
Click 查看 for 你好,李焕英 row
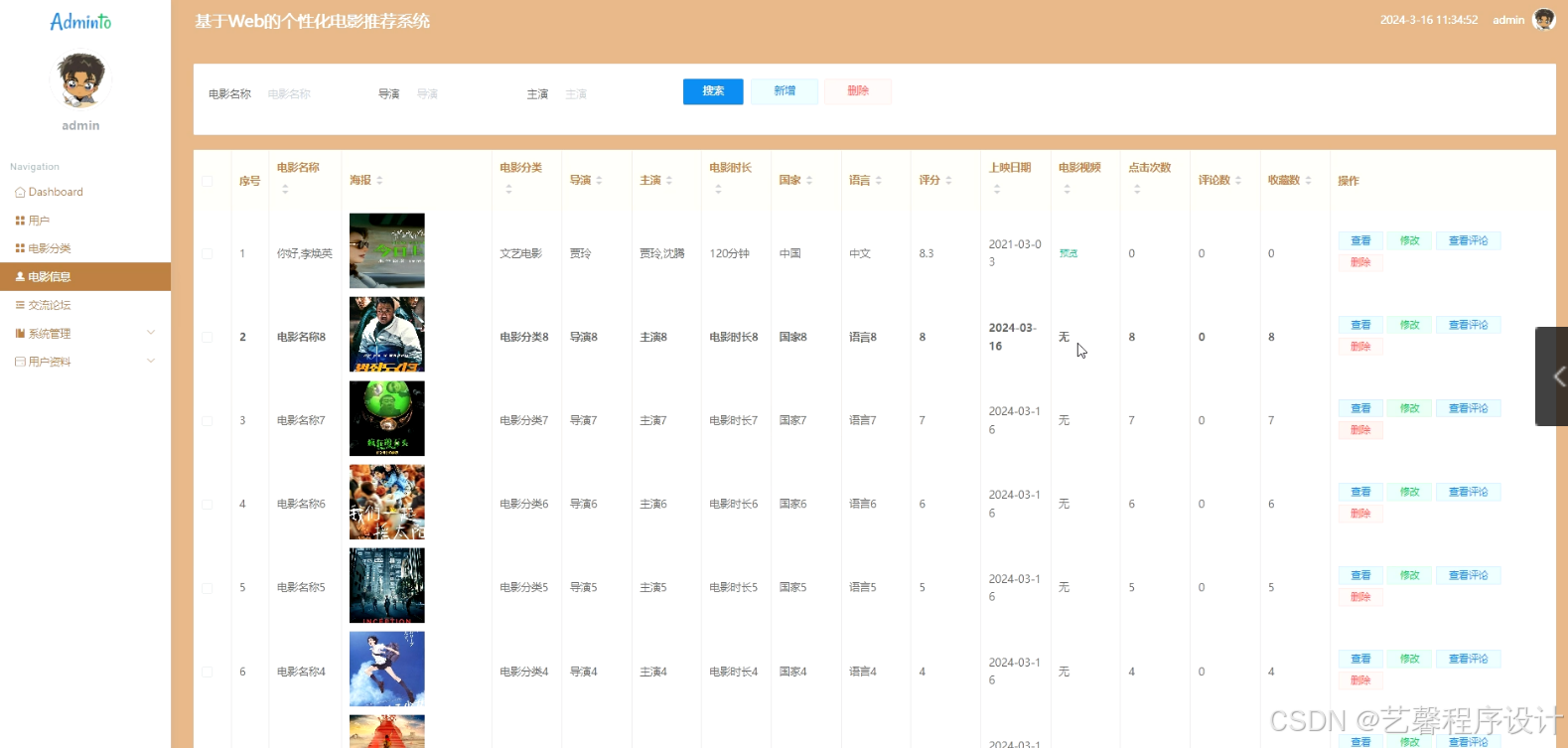click(1360, 241)
